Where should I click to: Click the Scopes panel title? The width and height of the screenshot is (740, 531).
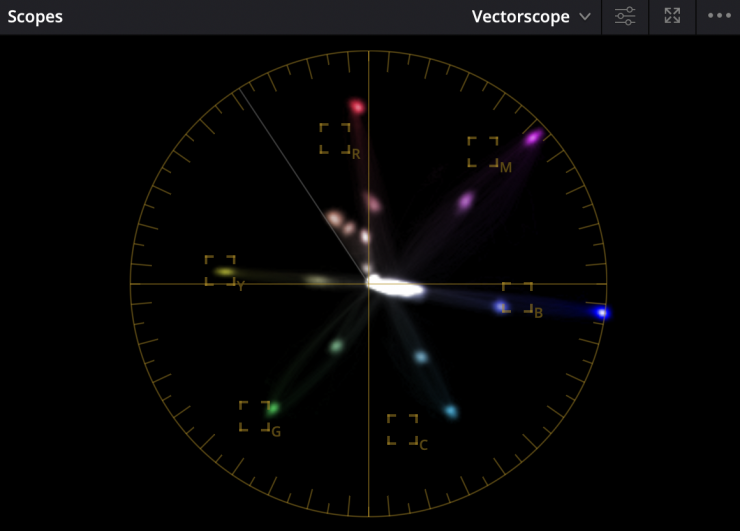pyautogui.click(x=35, y=17)
